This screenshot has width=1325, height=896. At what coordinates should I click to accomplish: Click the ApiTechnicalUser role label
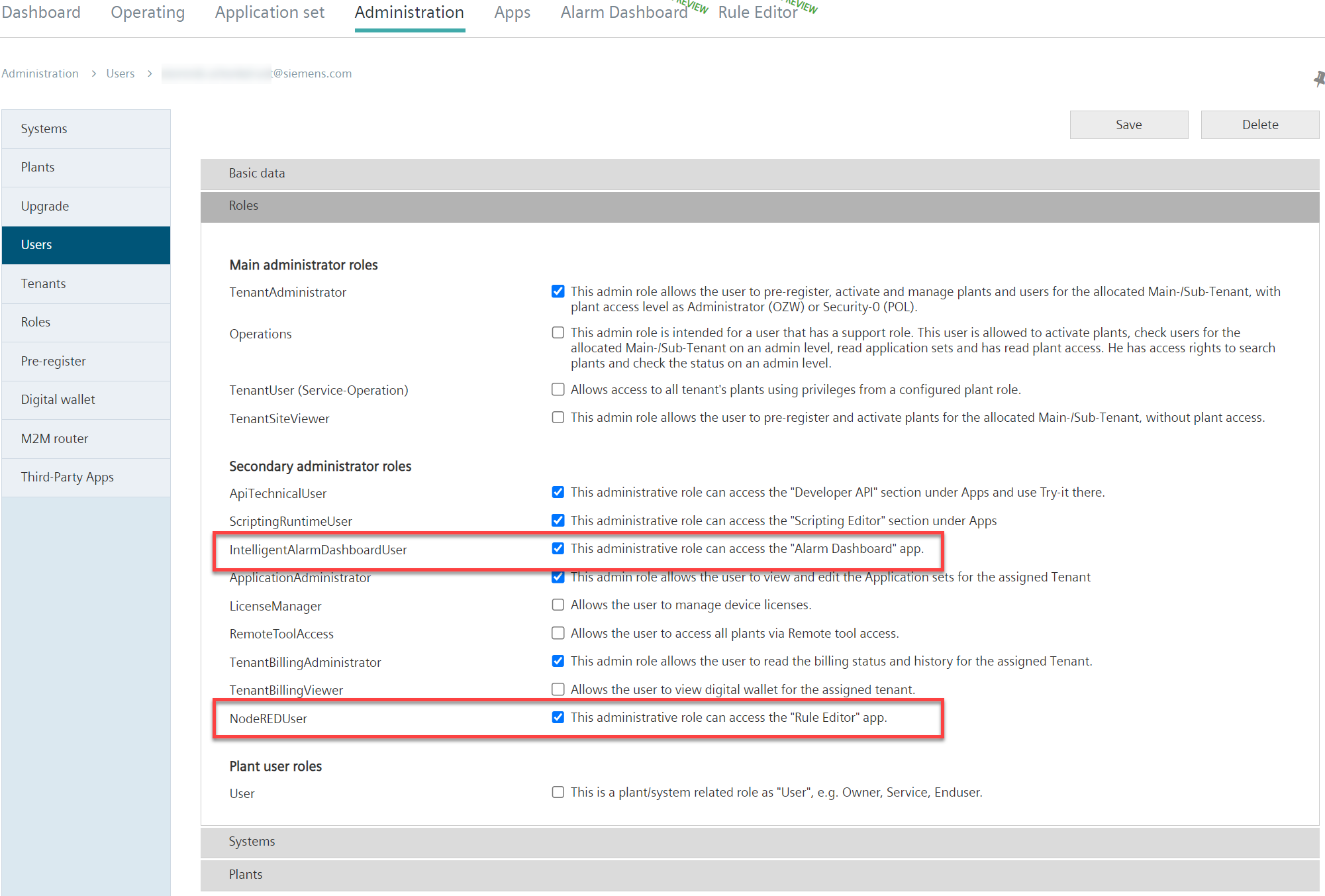pos(277,493)
